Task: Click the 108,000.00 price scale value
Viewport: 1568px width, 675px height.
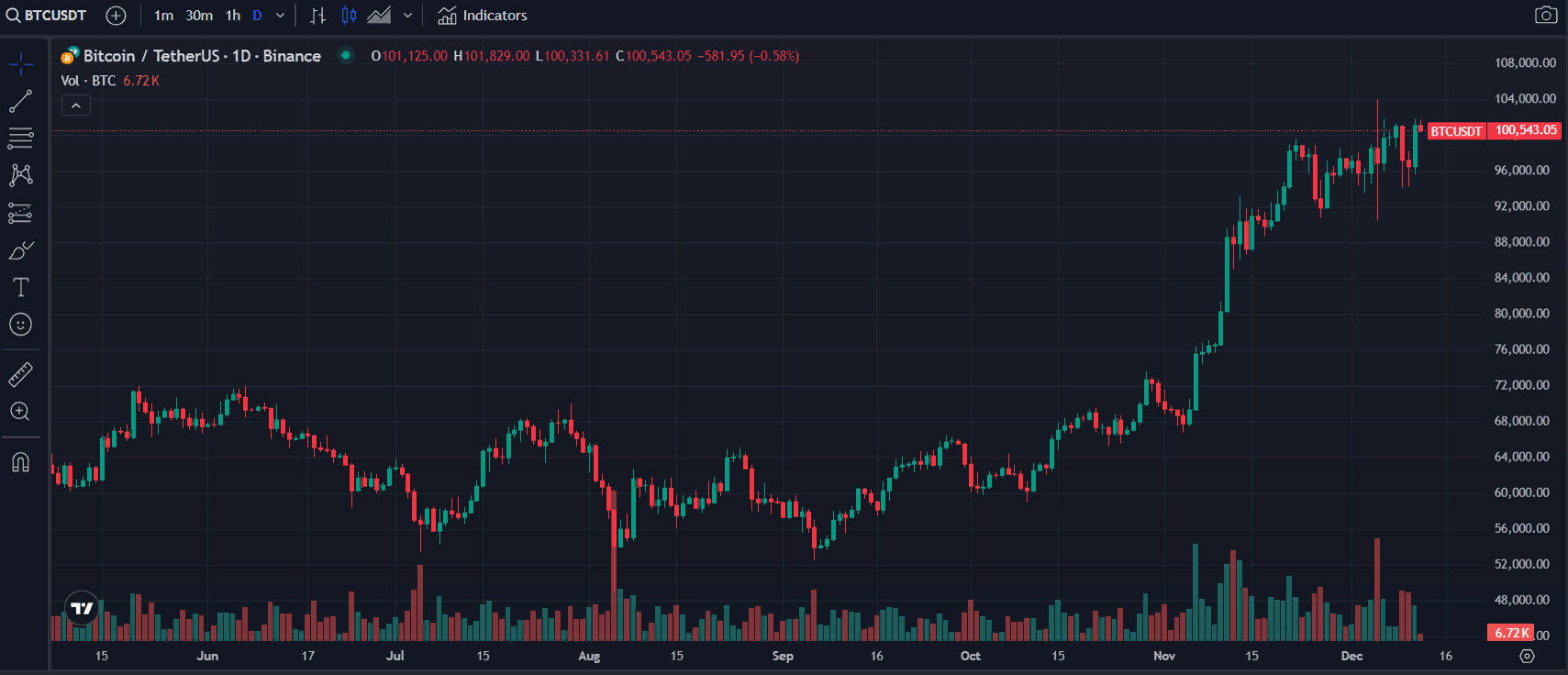Action: [x=1525, y=62]
